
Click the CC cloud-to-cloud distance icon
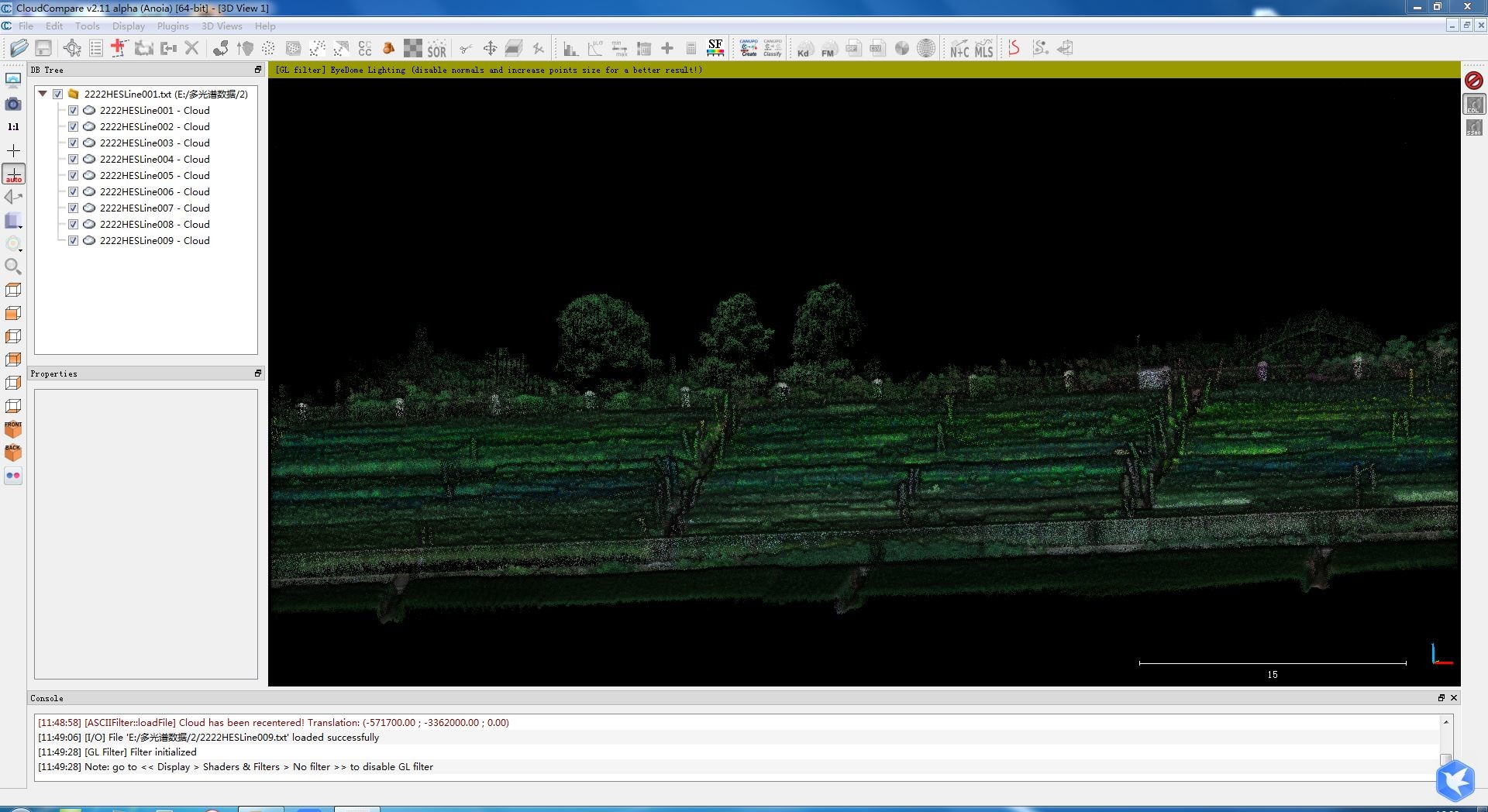coord(365,48)
